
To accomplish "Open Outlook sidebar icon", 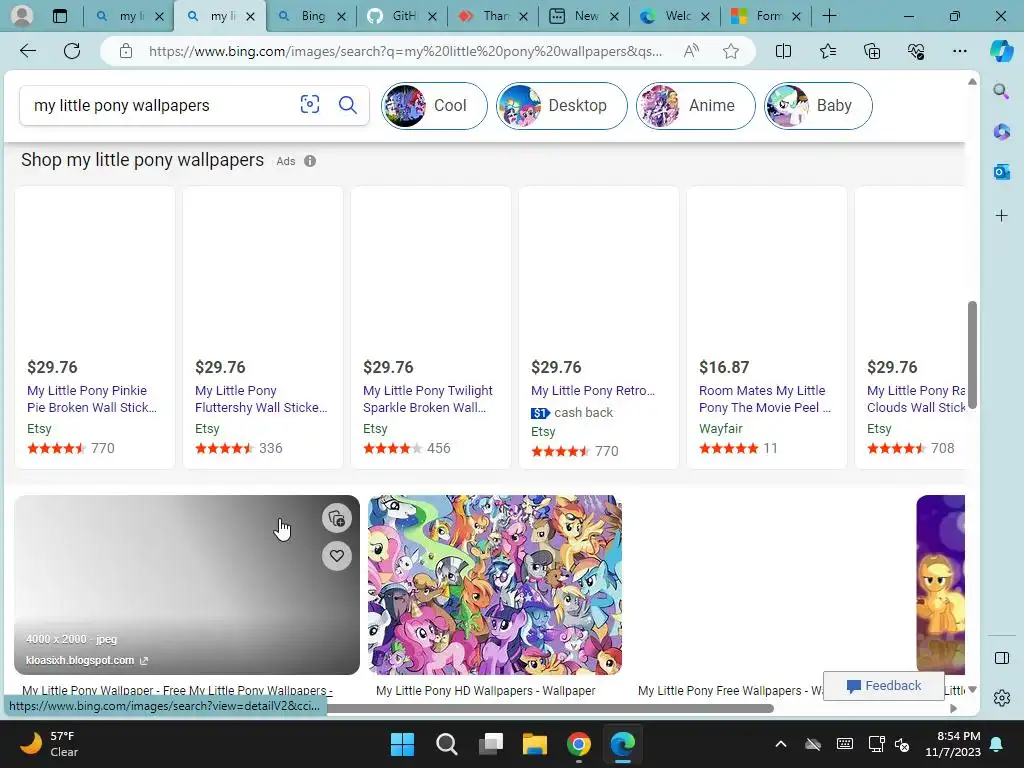I will (1001, 172).
